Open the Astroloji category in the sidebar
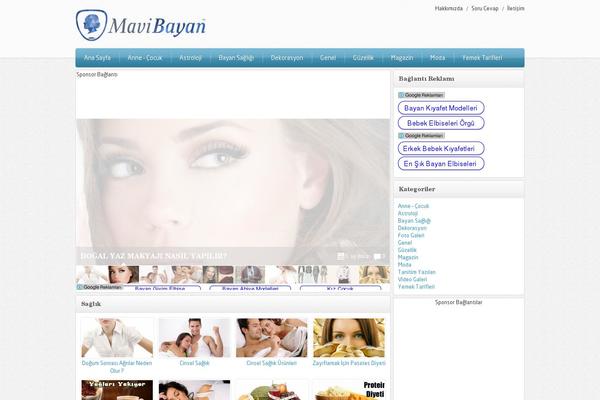This screenshot has width=600, height=400. 408,213
